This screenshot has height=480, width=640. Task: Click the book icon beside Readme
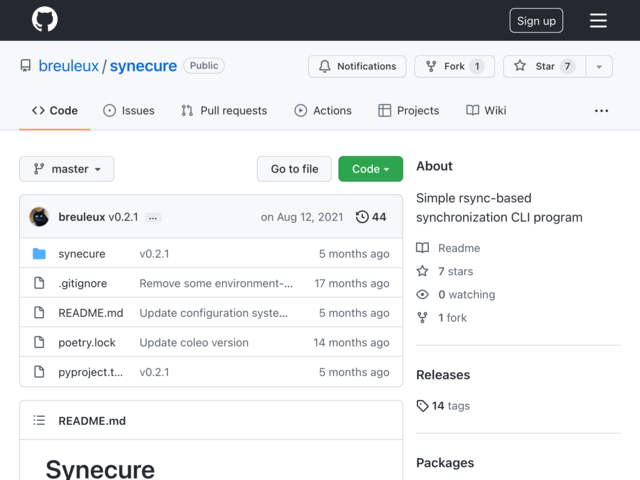tap(422, 248)
